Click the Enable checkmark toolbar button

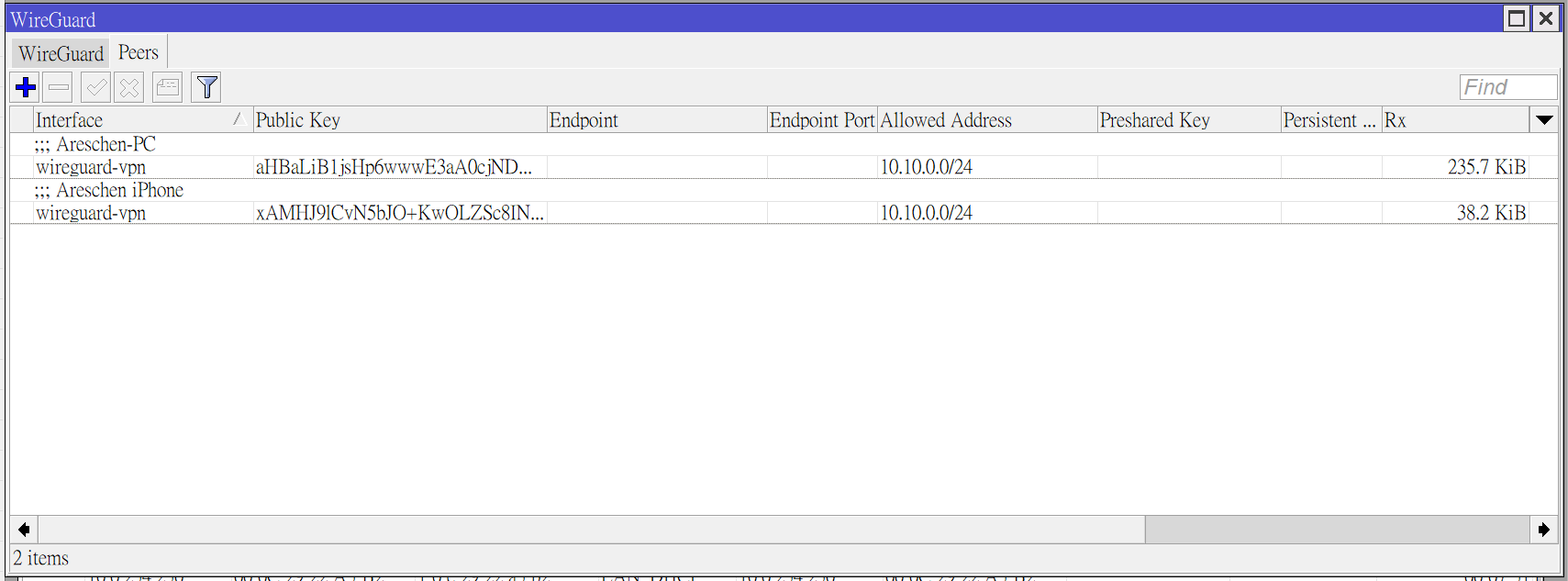click(x=95, y=87)
